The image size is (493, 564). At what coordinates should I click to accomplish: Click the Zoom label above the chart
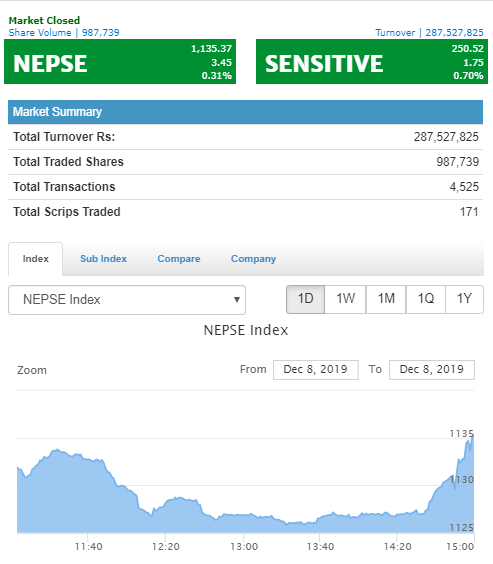coord(32,370)
